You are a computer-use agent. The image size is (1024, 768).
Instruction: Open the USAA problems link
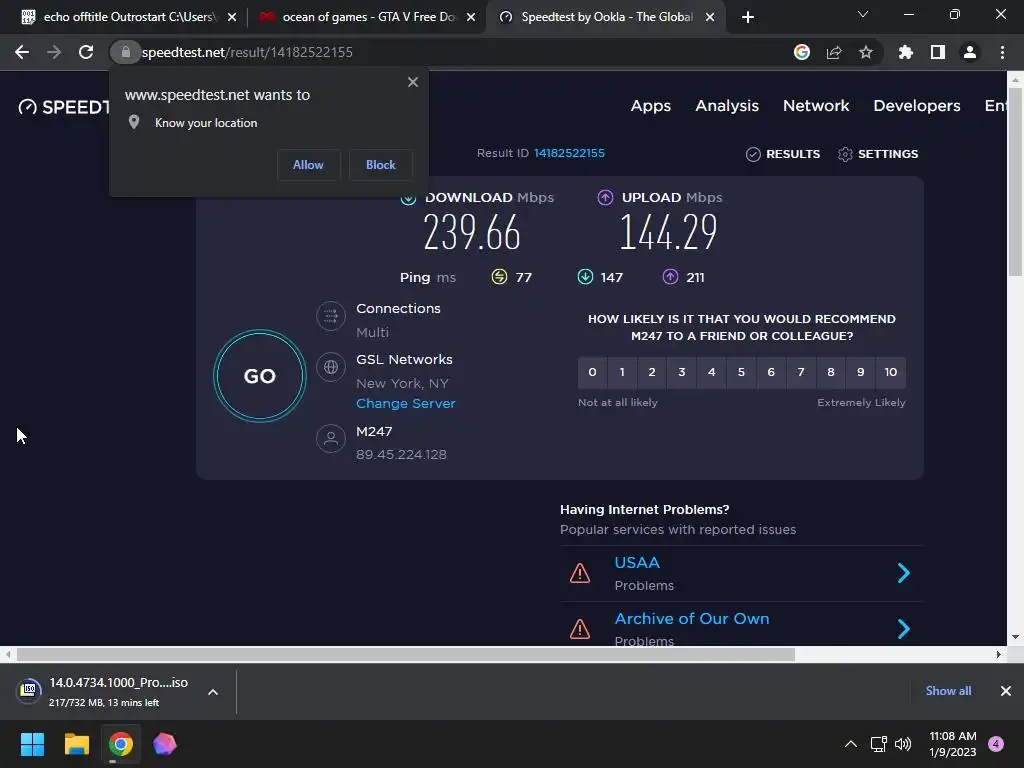(637, 562)
